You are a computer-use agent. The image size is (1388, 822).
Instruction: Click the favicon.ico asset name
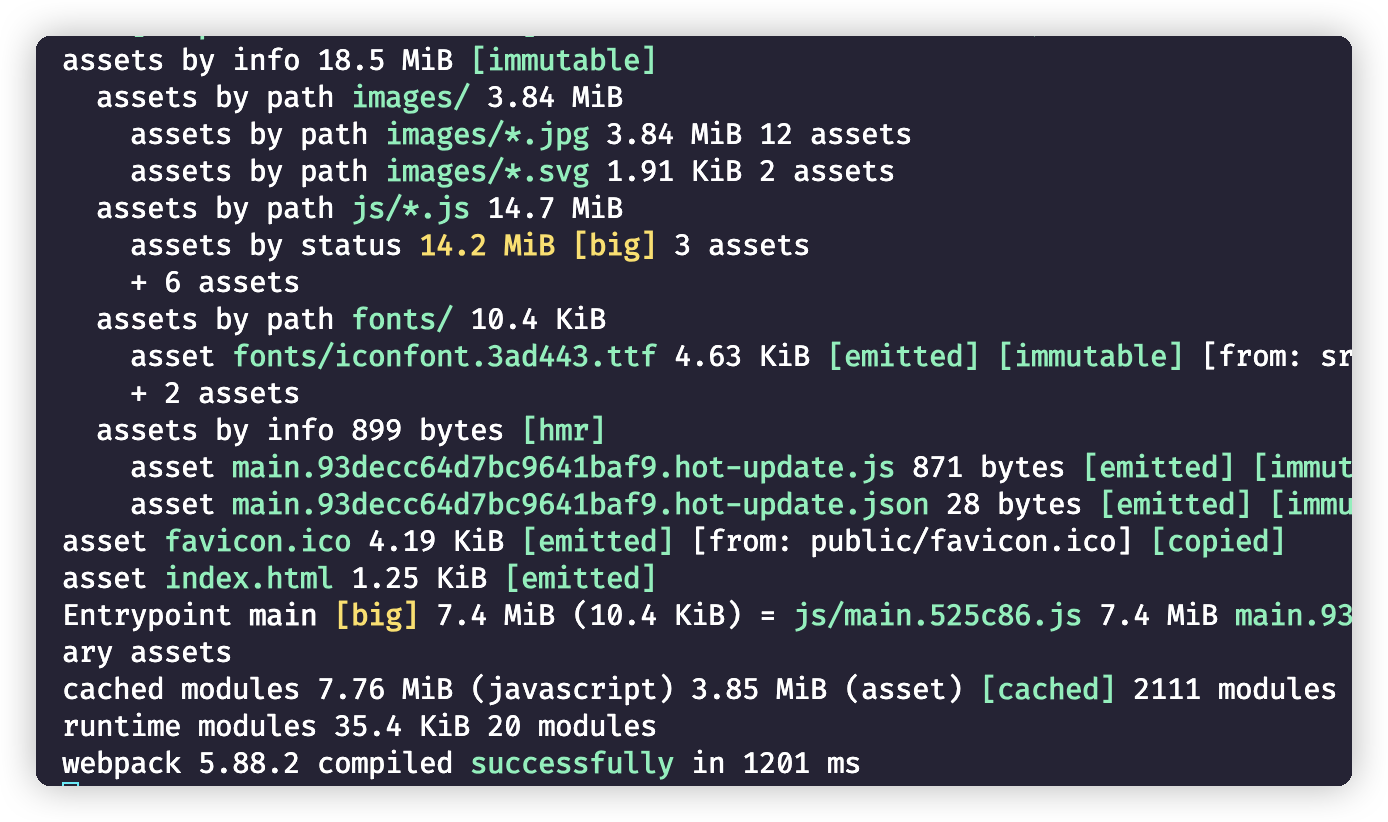pyautogui.click(x=258, y=541)
